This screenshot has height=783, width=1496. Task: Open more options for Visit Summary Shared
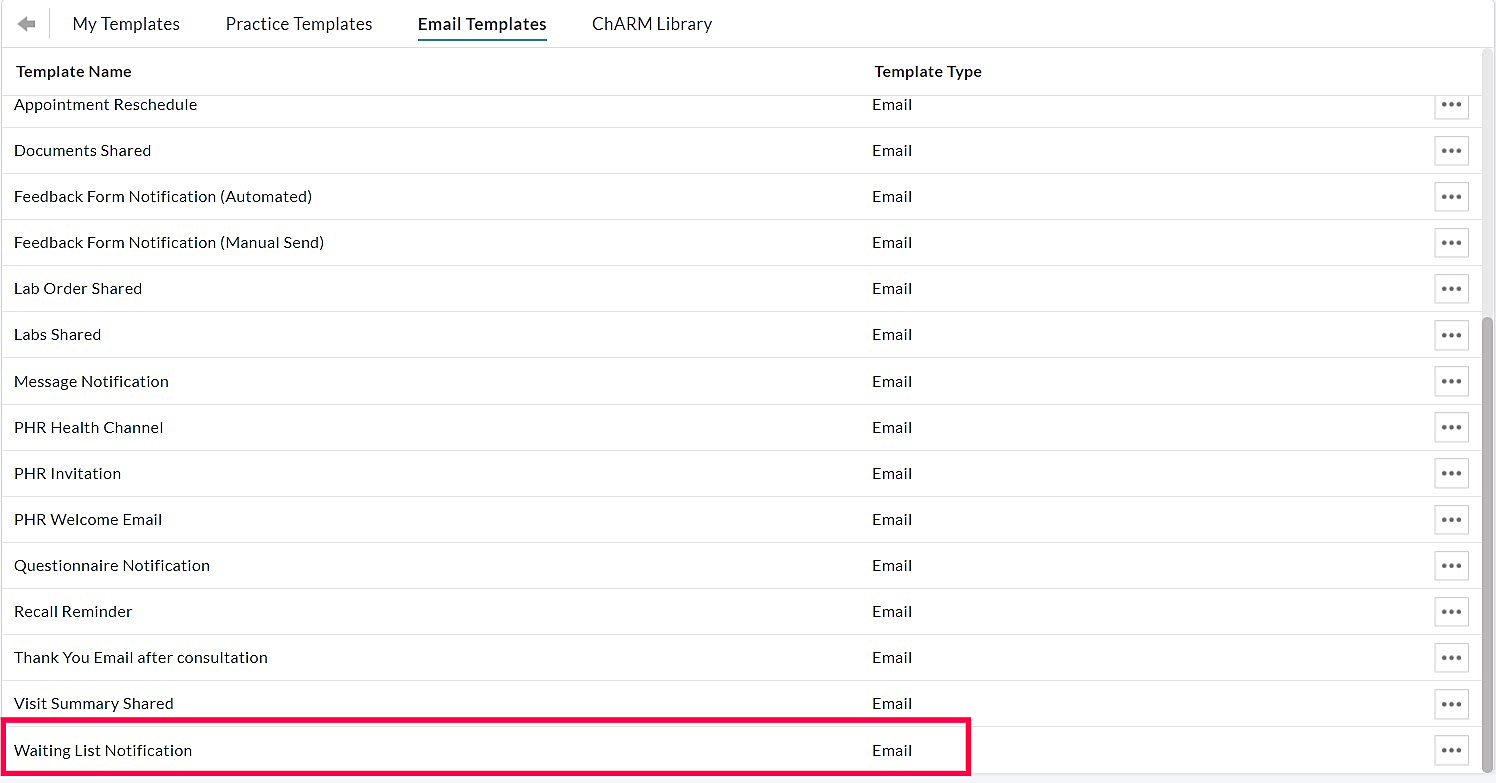[x=1451, y=704]
